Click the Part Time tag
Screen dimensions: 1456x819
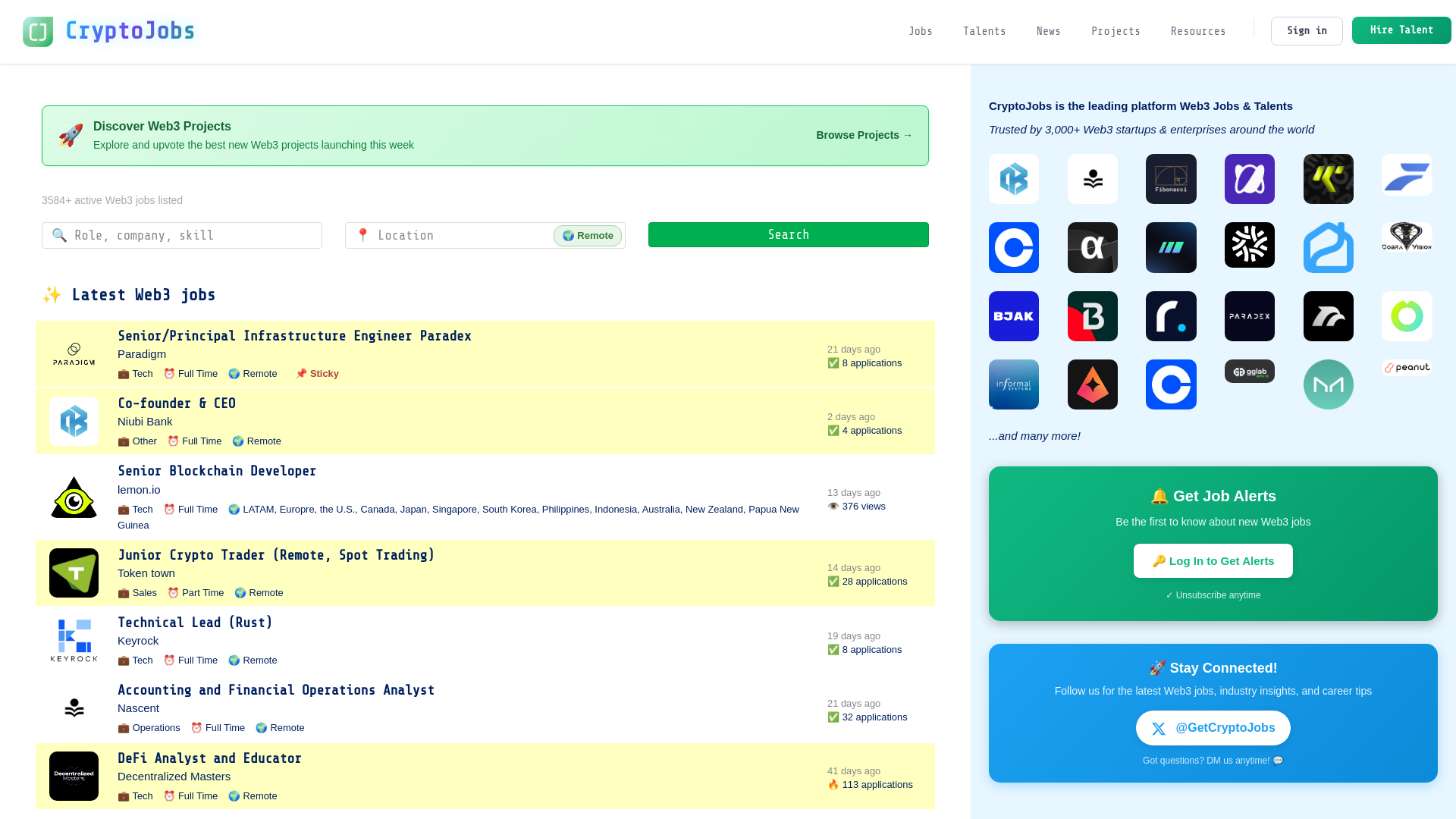[x=196, y=593]
